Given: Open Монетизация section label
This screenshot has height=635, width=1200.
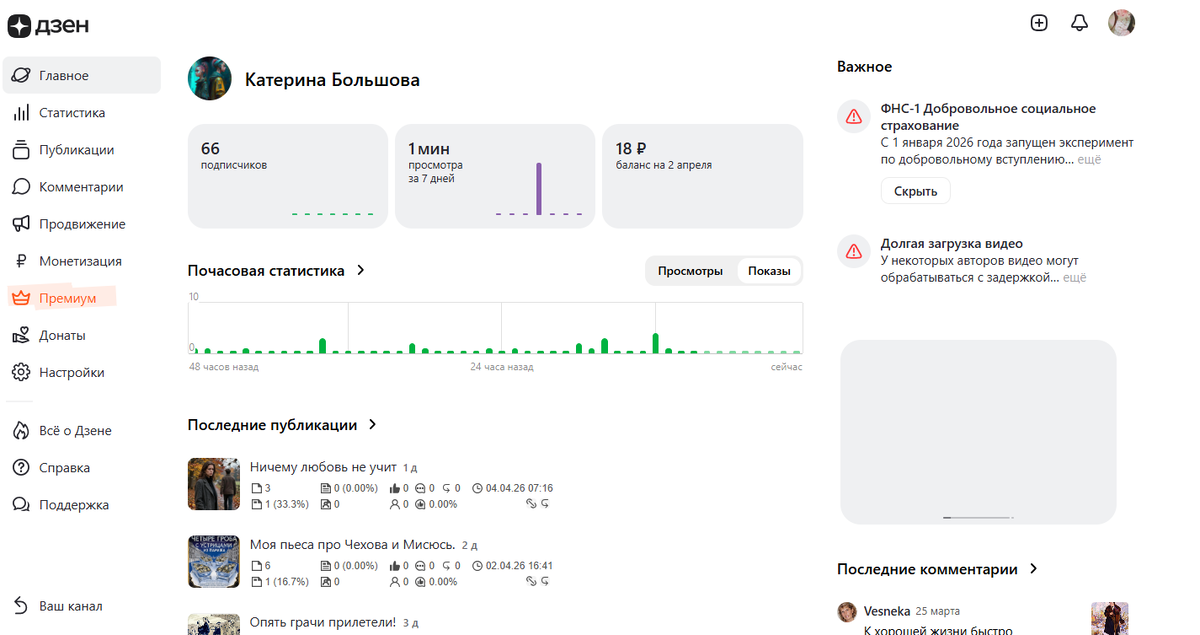Looking at the screenshot, I should click(x=80, y=261).
